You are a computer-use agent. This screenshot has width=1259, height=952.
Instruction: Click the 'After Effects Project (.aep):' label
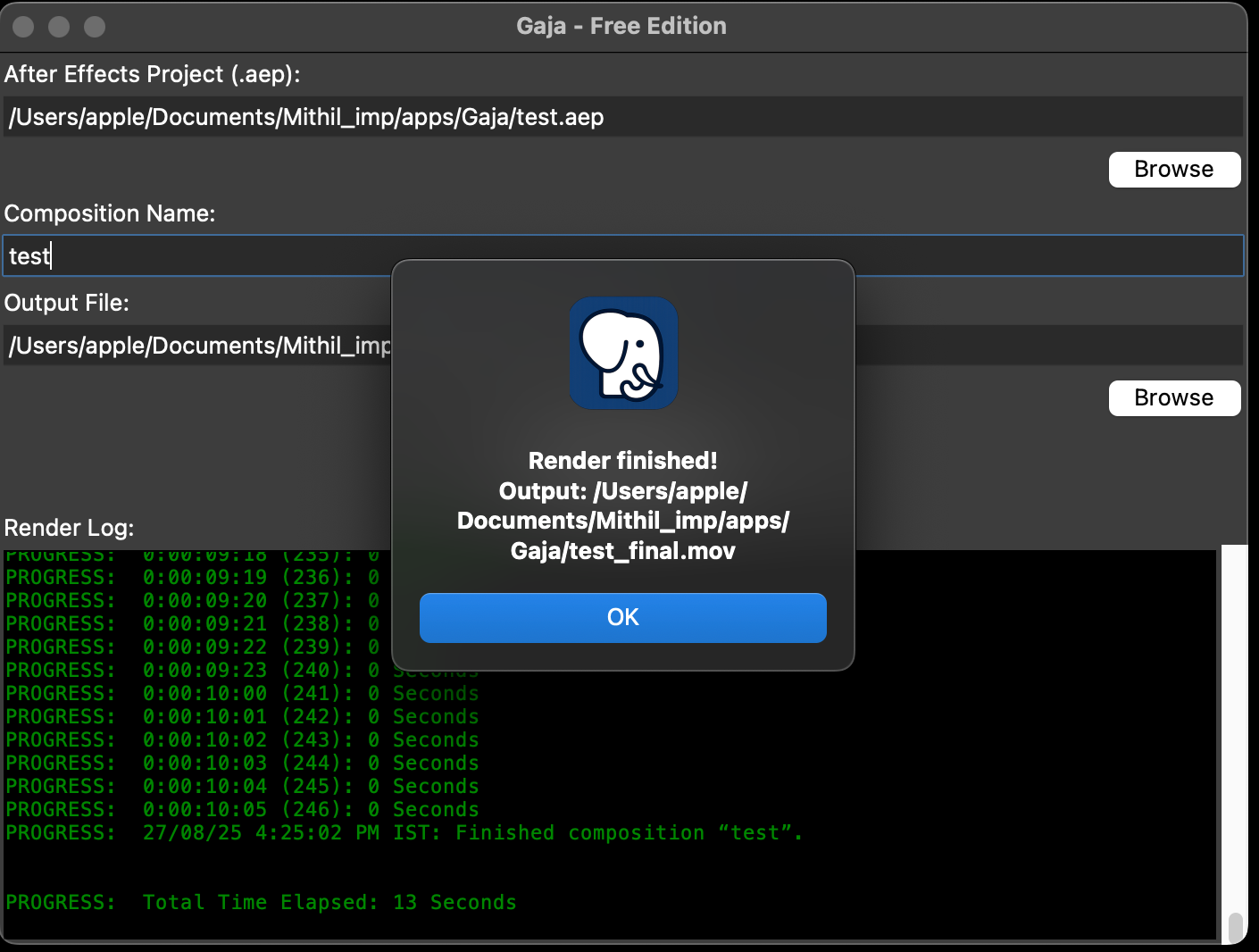[x=152, y=74]
